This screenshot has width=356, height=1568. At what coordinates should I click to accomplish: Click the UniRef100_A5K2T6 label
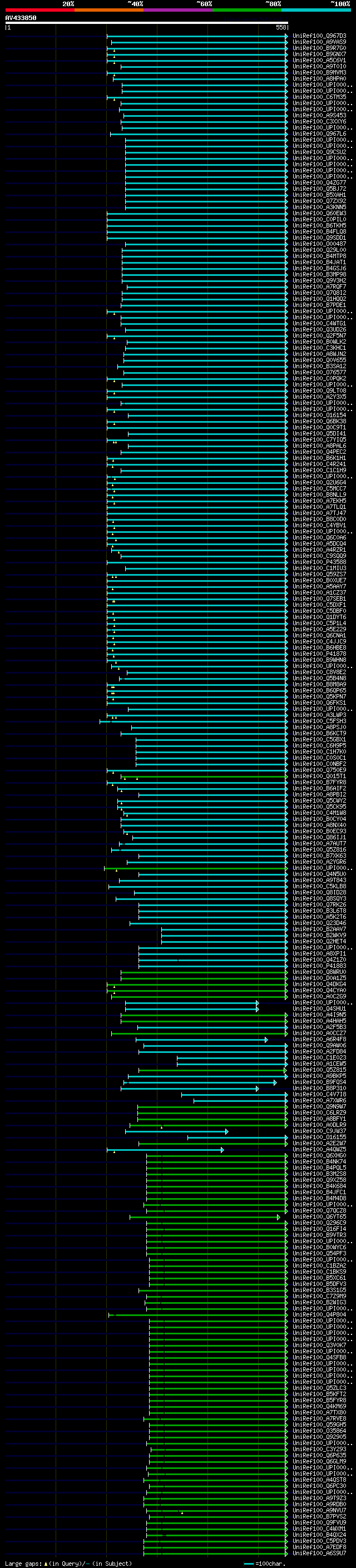click(x=319, y=917)
